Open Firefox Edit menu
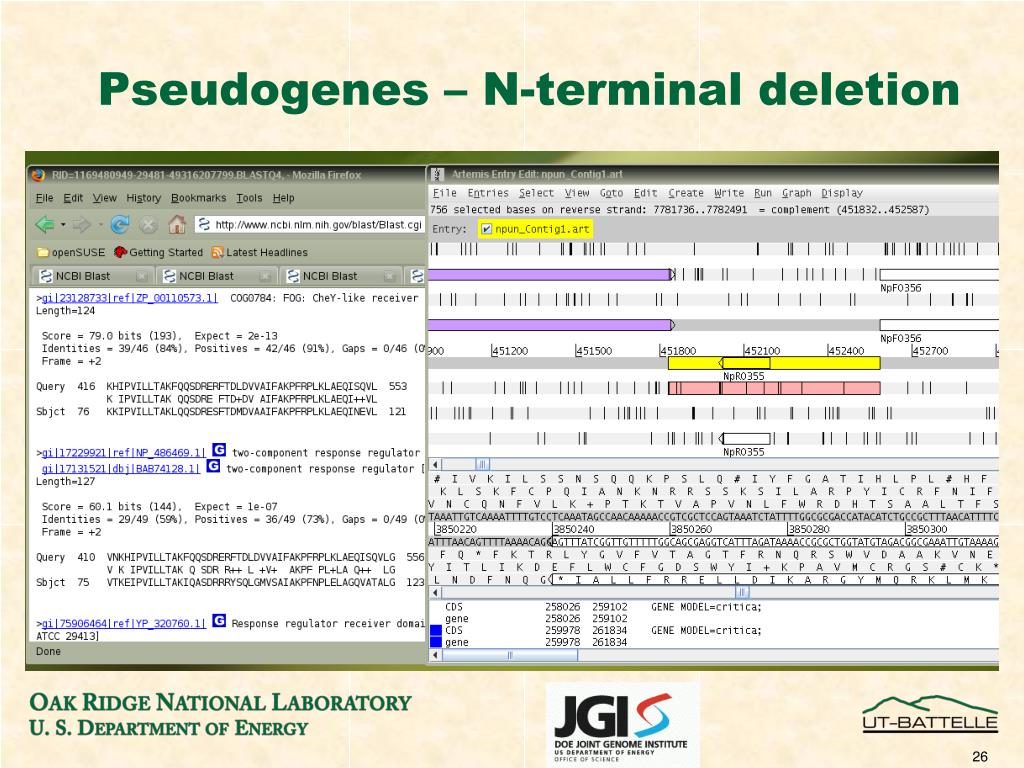This screenshot has width=1024, height=768. 73,198
